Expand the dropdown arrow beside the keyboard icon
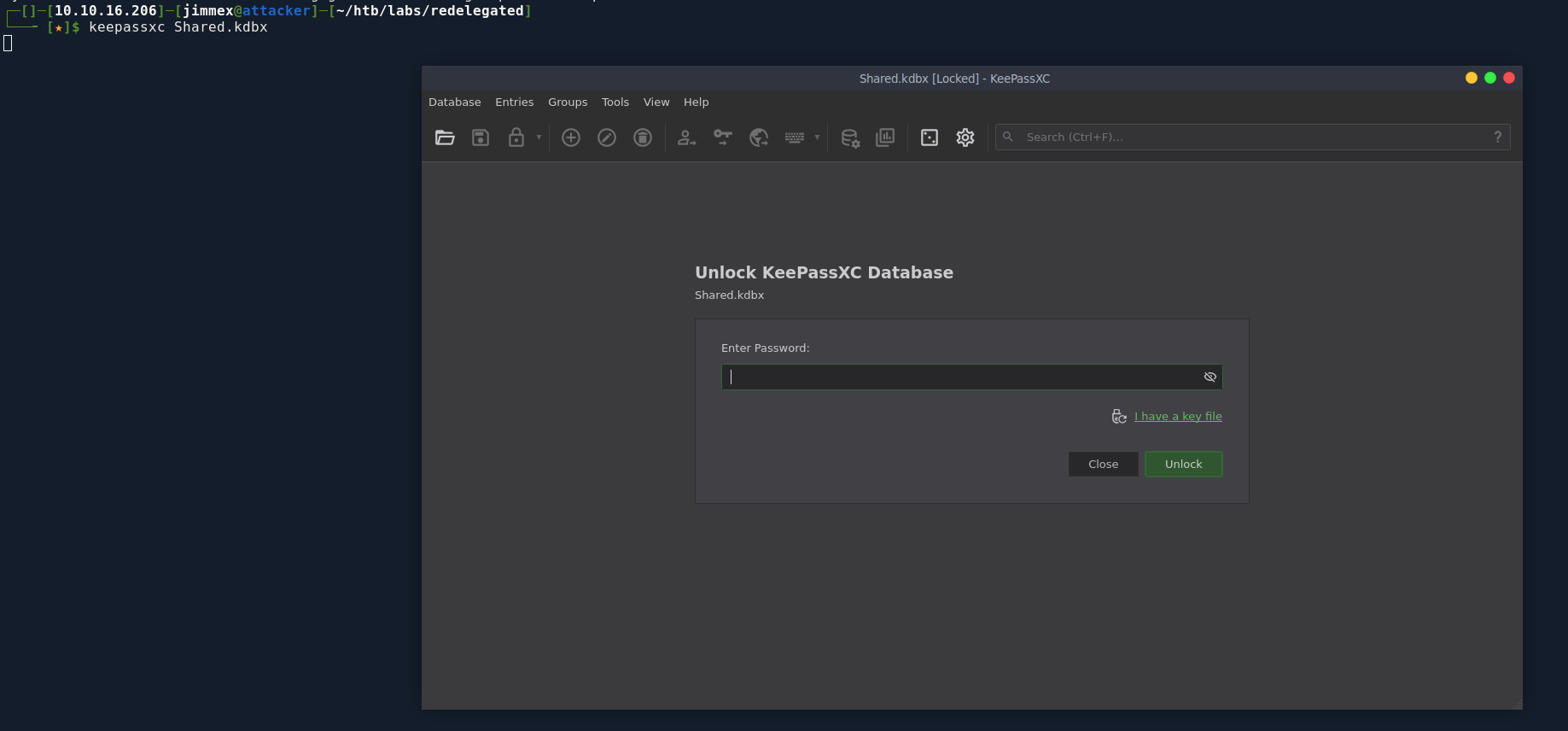The height and width of the screenshot is (731, 1568). (x=817, y=137)
